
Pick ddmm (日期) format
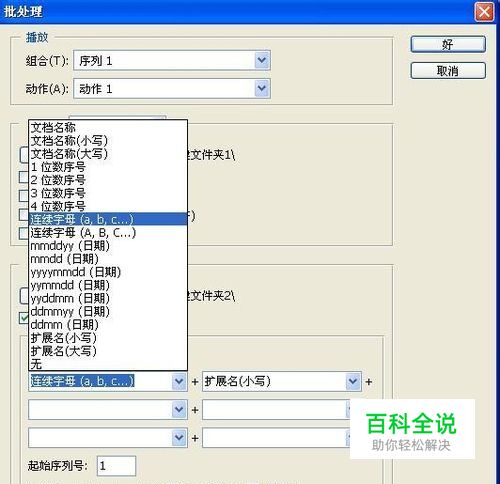[108, 324]
